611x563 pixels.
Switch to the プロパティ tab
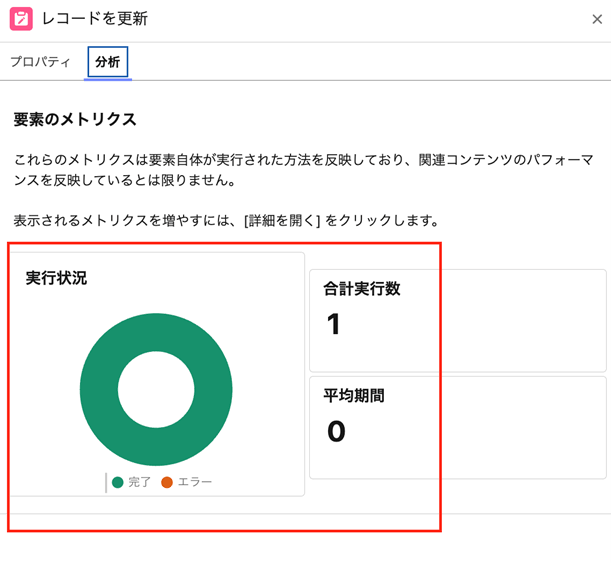click(40, 62)
